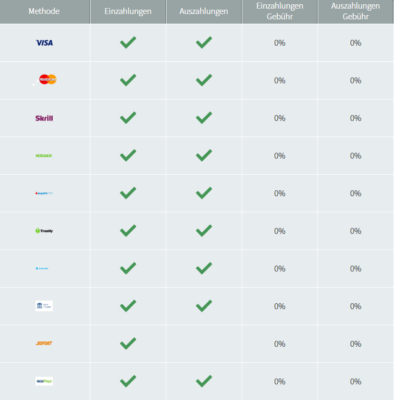
Task: Select the Auszahlungen Gebühr column header
Action: tap(356, 11)
